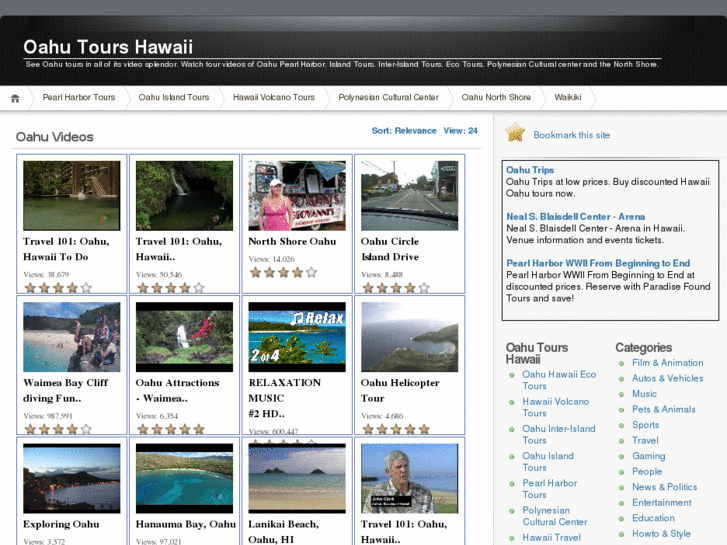Viewport: 727px width, 545px height.
Task: Click the Oahu Tours Hawaii site title
Action: (108, 47)
